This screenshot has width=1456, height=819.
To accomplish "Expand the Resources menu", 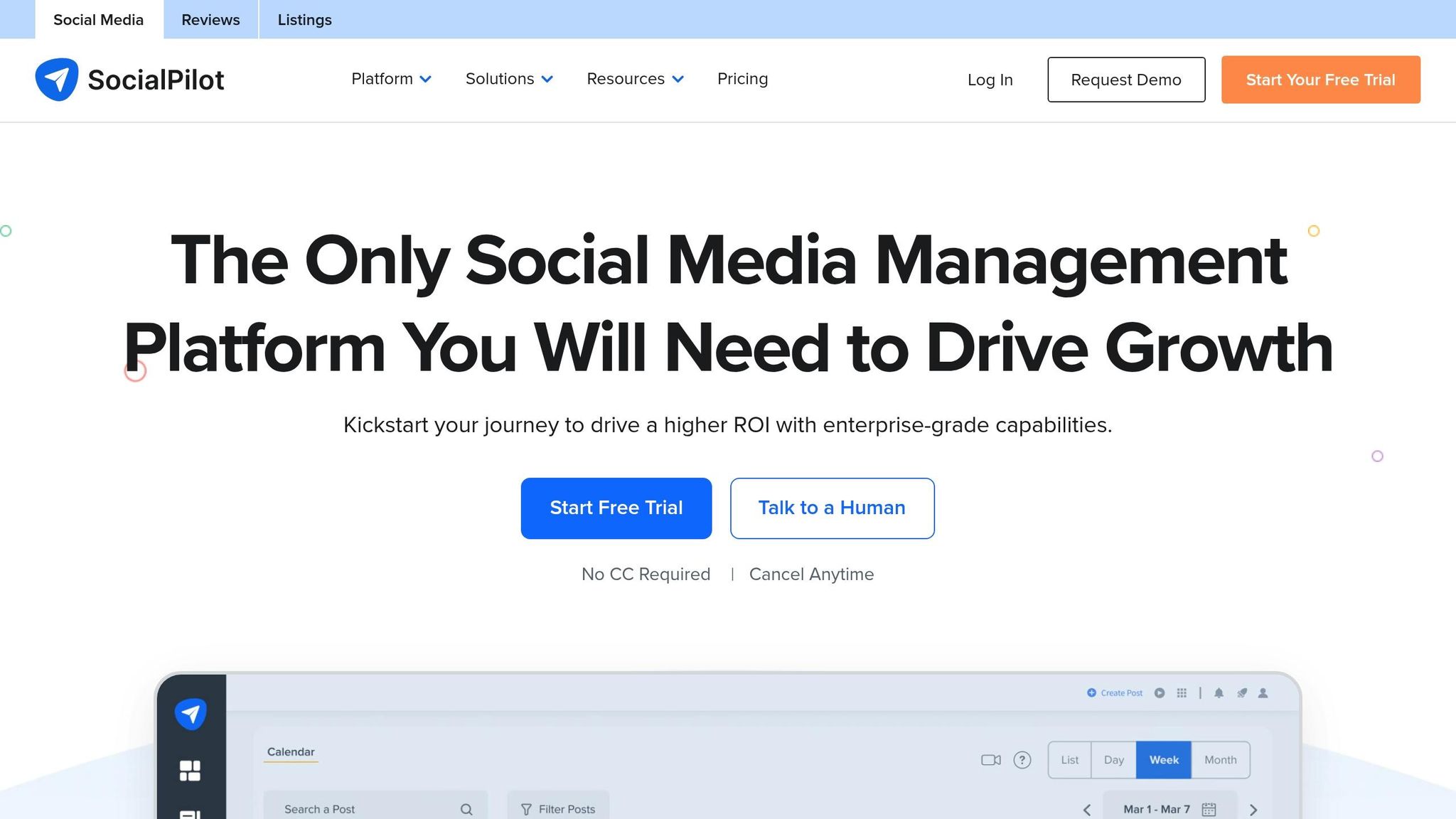I will [633, 79].
